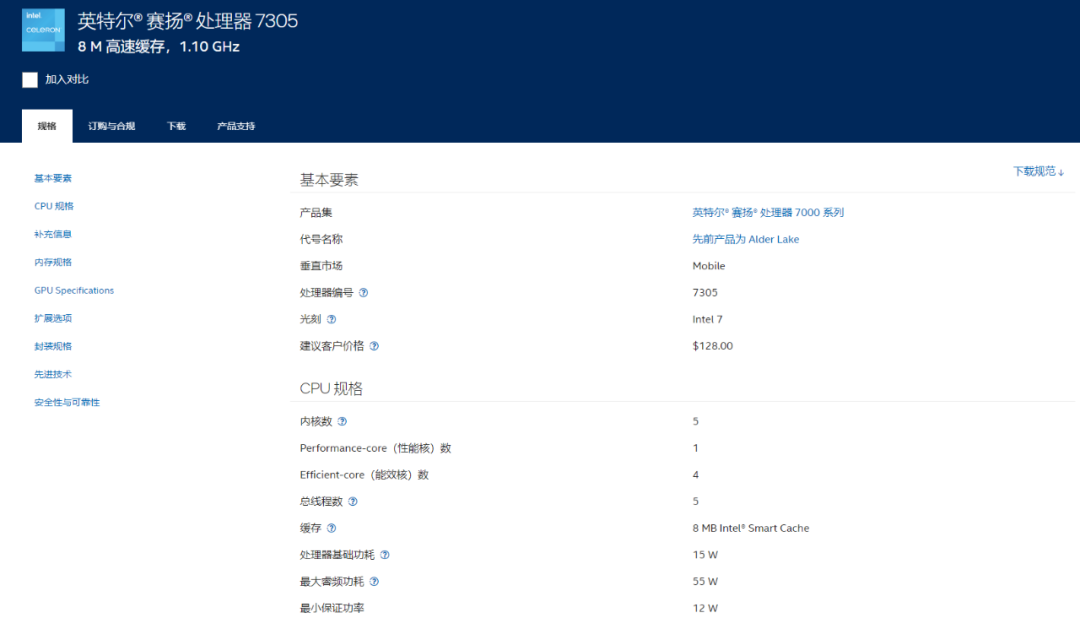
Task: Open 内存规格 sidebar link
Action: point(53,262)
